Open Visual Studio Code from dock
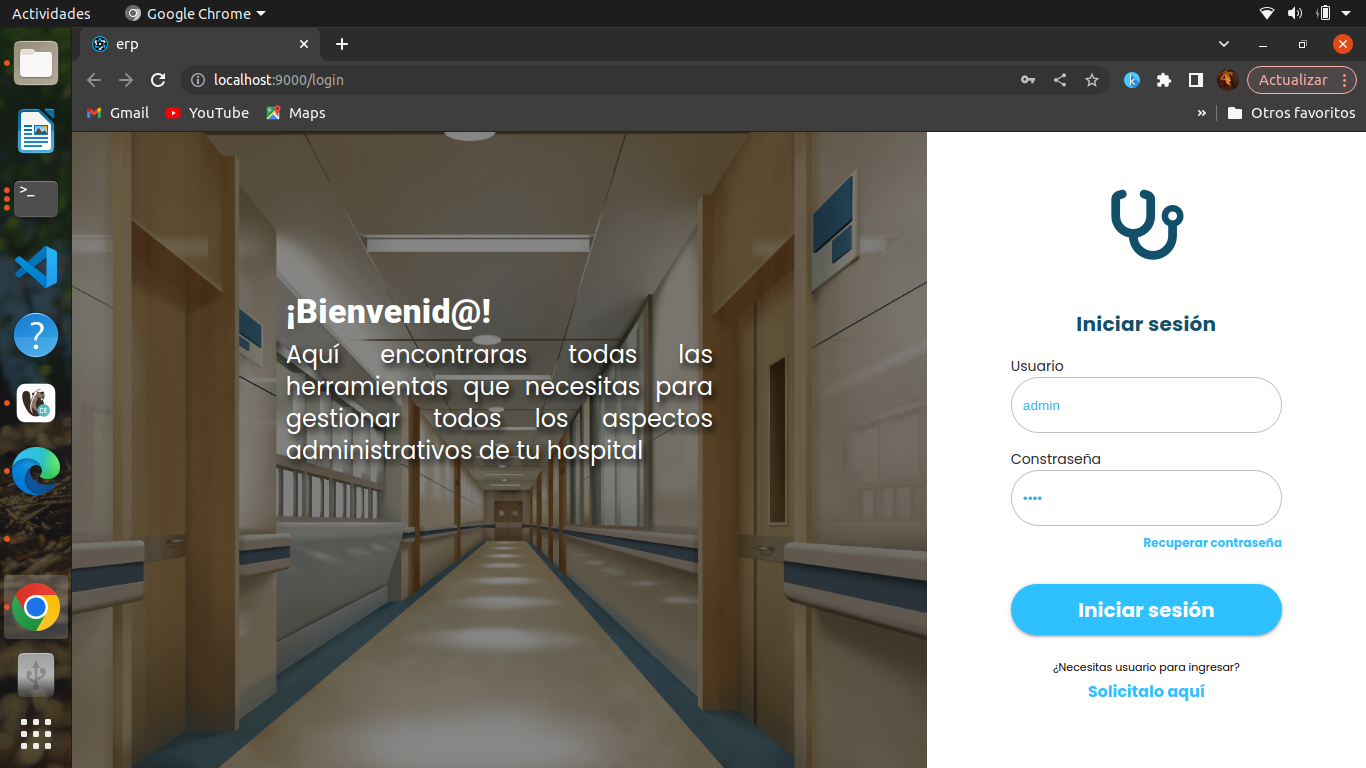This screenshot has height=768, width=1366. tap(36, 267)
